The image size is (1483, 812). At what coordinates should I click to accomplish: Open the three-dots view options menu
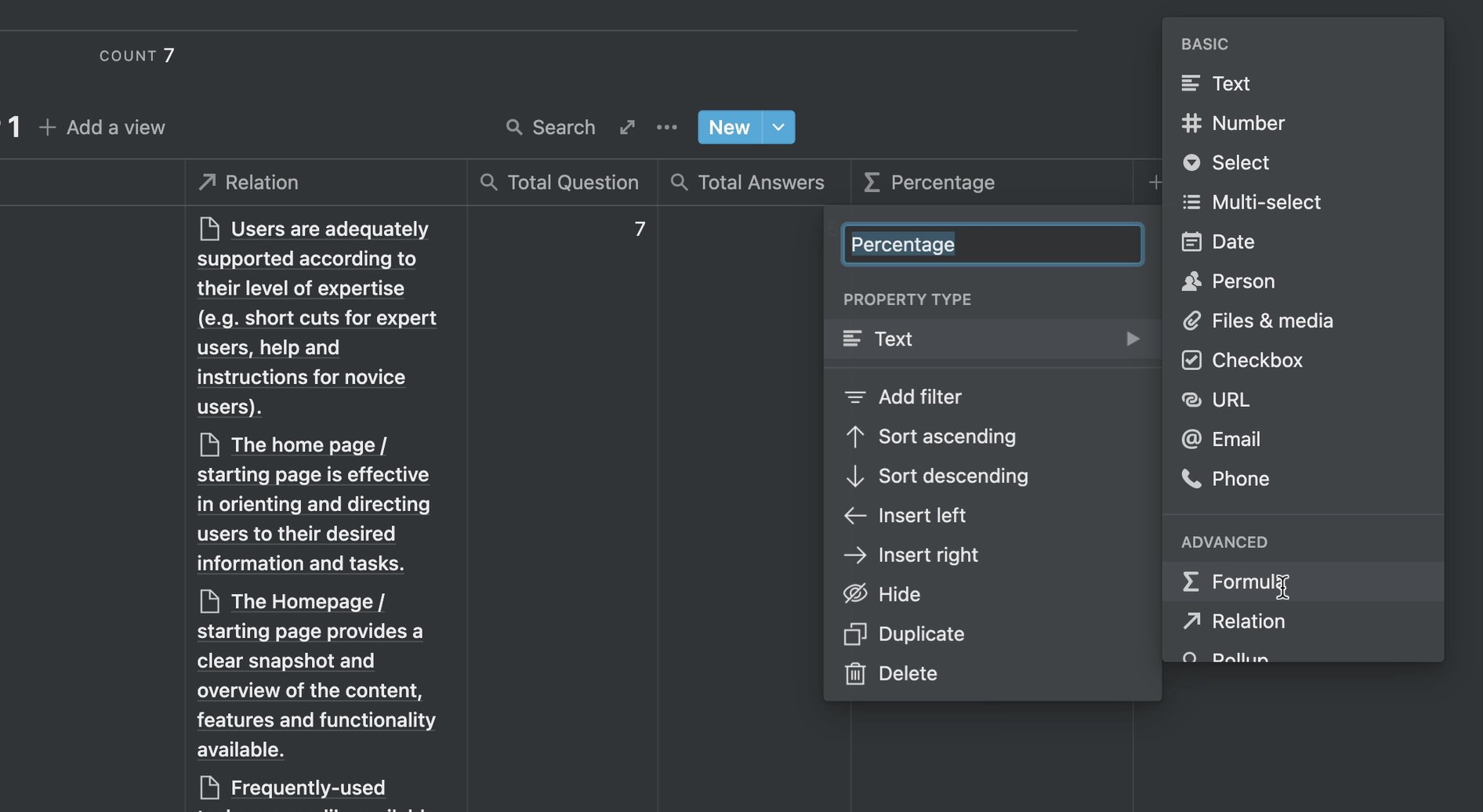click(667, 127)
